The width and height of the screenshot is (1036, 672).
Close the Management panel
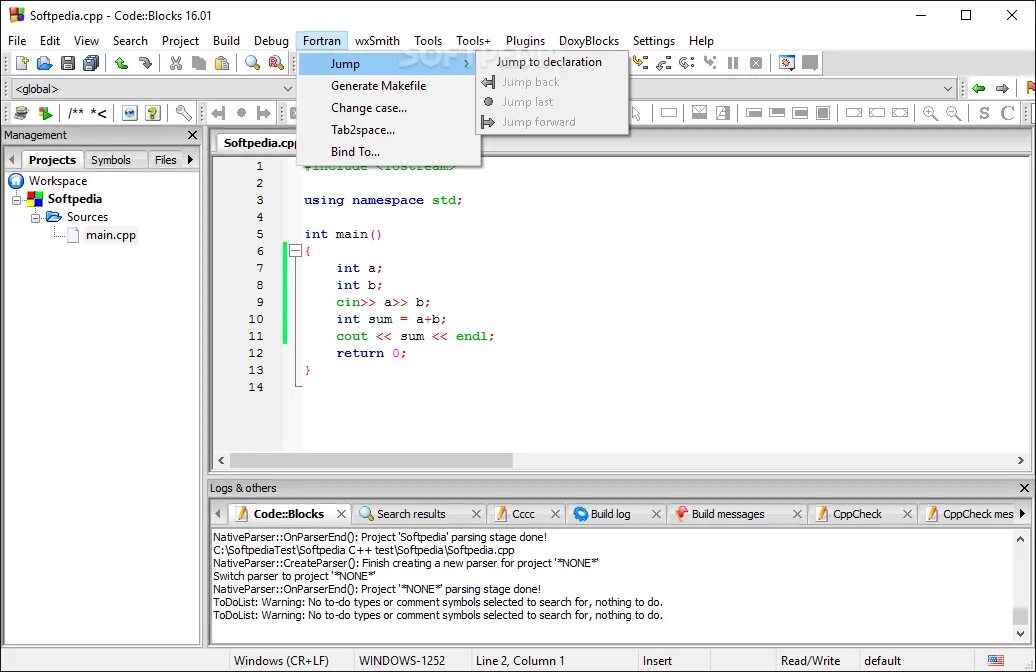point(192,135)
